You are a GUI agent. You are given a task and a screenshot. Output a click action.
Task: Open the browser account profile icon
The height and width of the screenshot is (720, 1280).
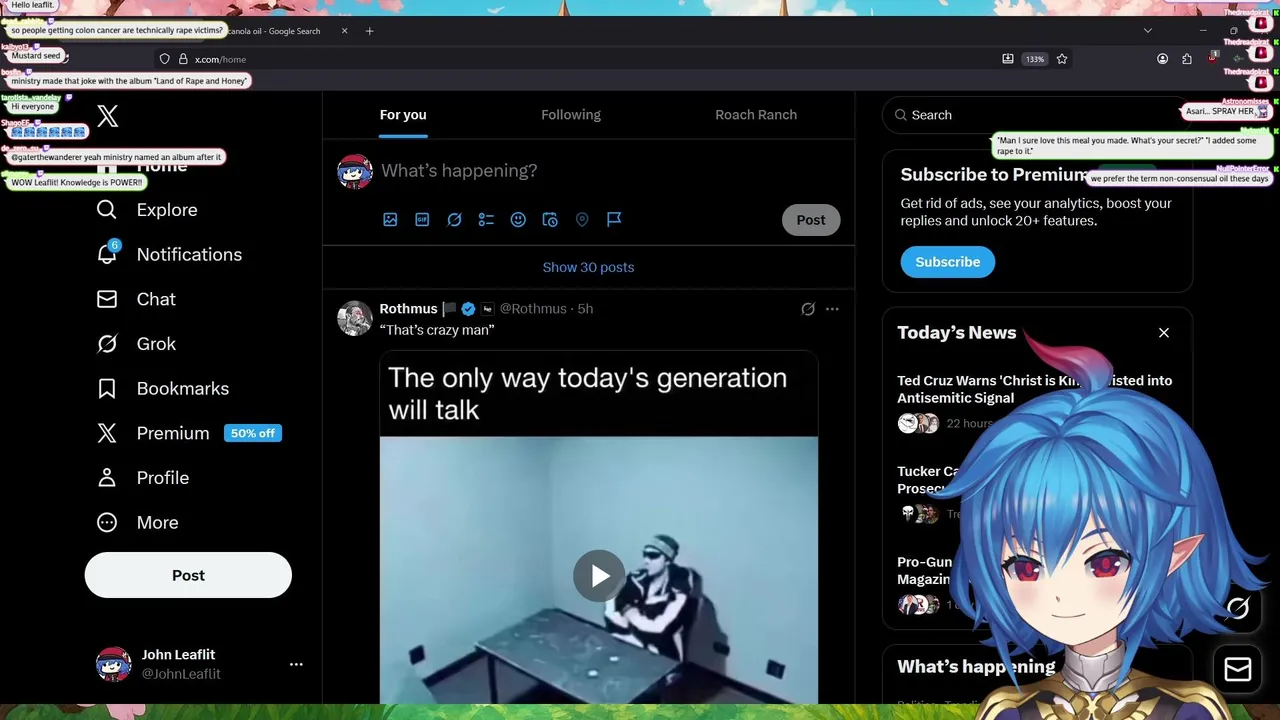pos(1162,59)
